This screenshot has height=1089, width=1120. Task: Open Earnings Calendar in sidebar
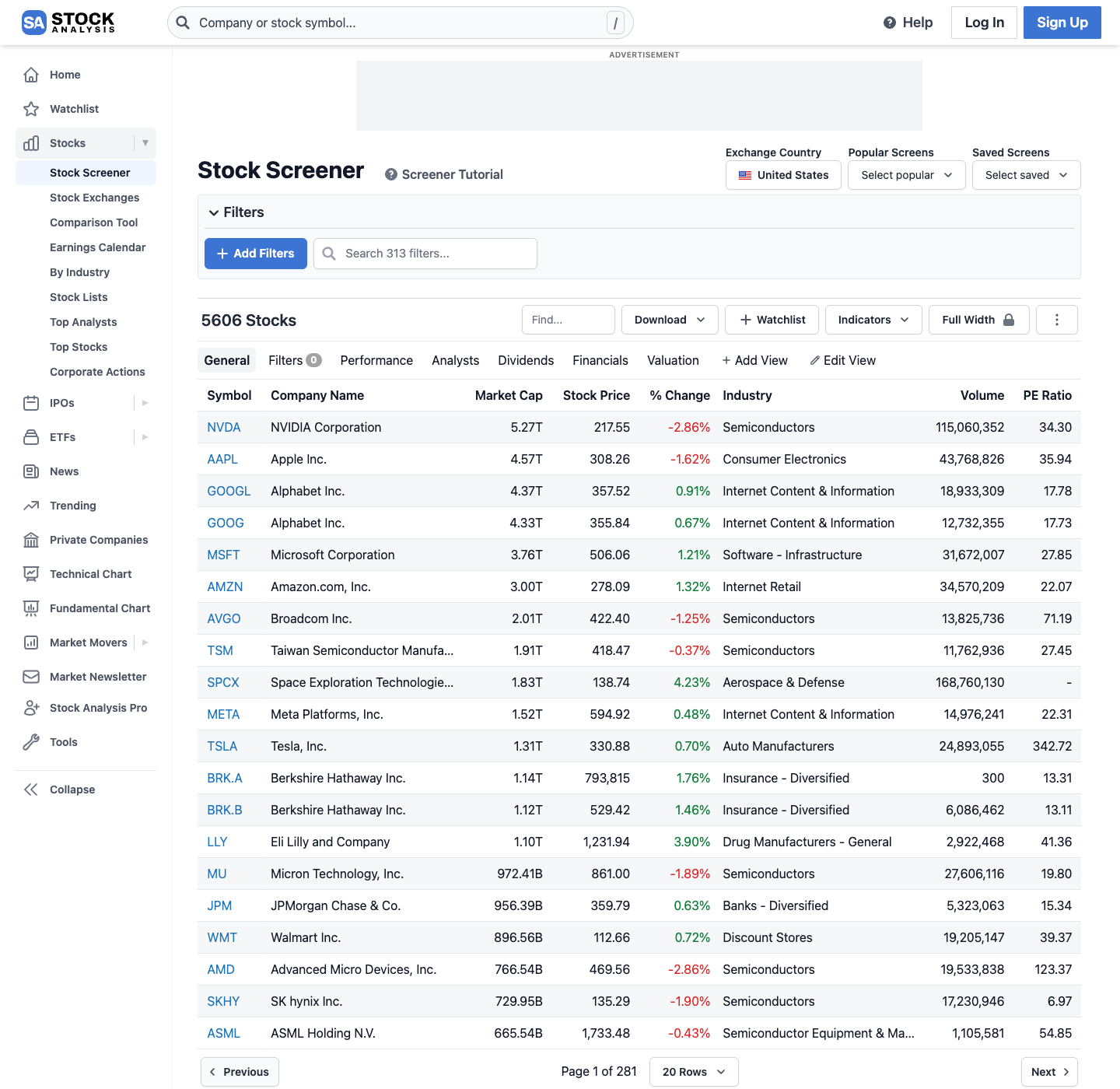pos(98,247)
